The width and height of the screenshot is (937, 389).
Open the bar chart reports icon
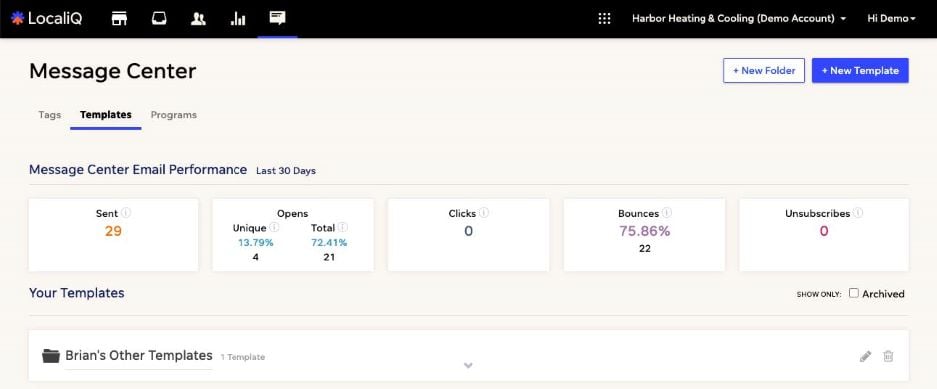click(238, 19)
